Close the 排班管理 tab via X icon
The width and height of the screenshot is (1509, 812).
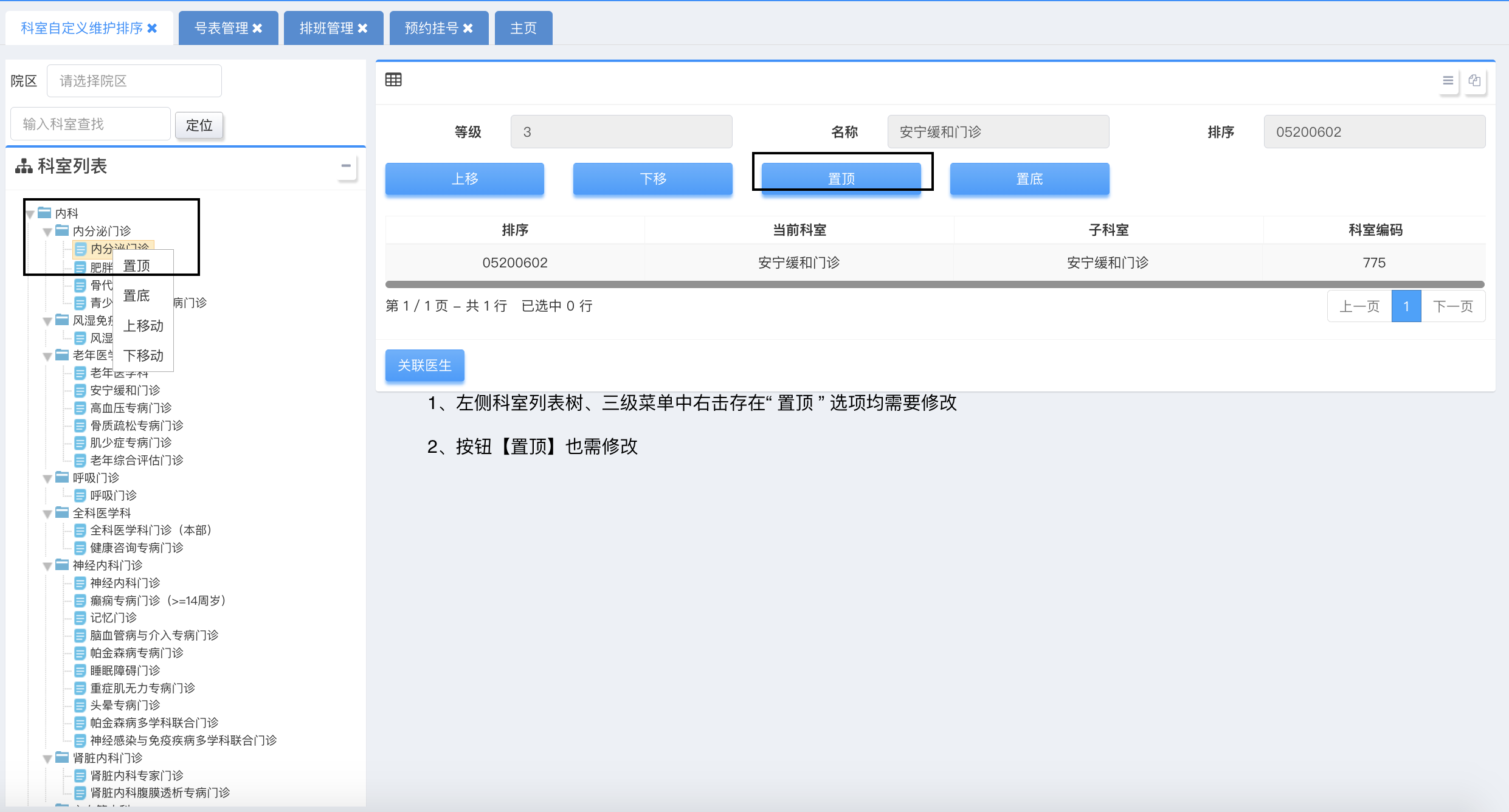click(x=363, y=28)
